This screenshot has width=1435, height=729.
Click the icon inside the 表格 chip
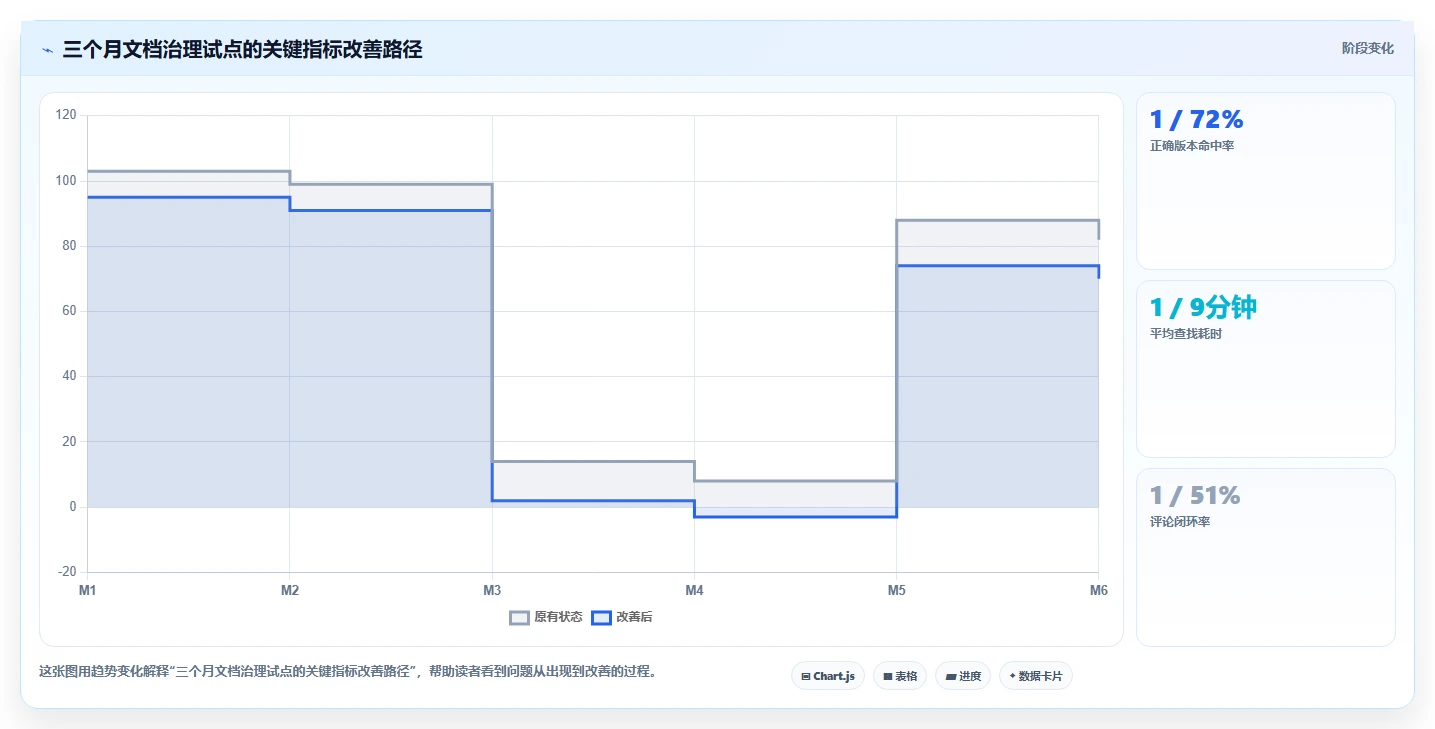[x=887, y=677]
